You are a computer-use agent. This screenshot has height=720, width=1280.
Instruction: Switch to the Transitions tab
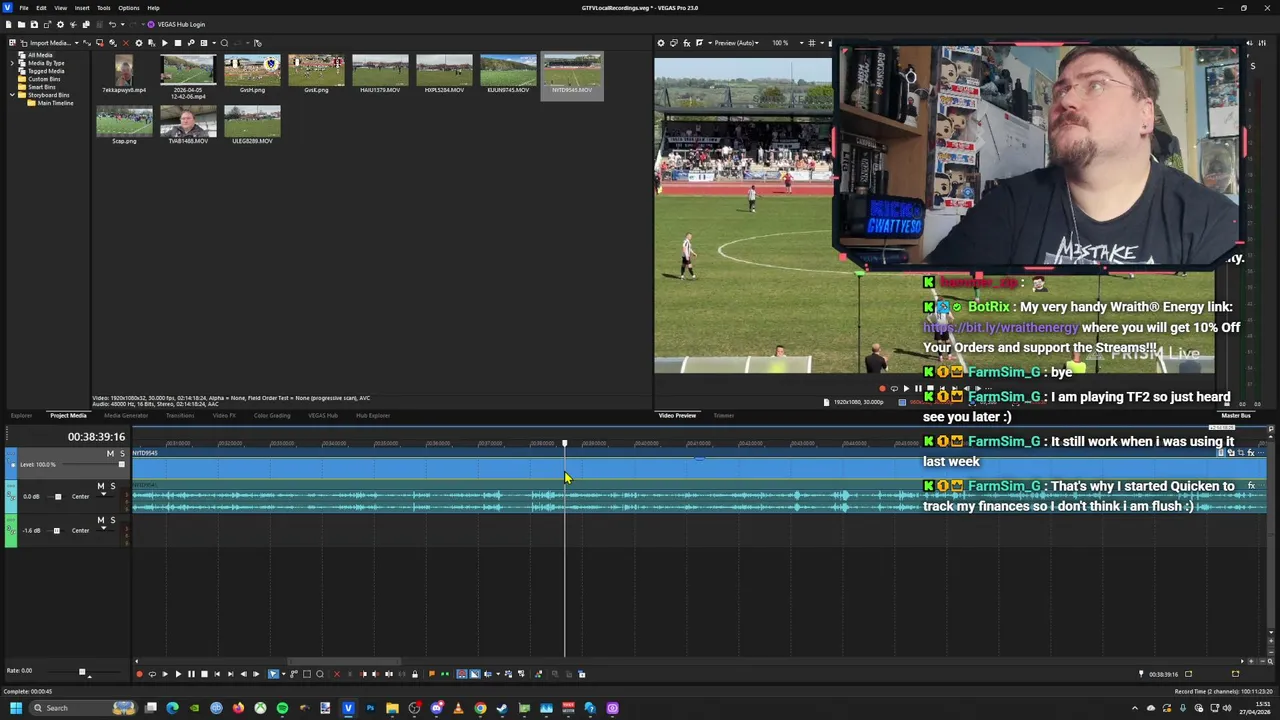[180, 415]
